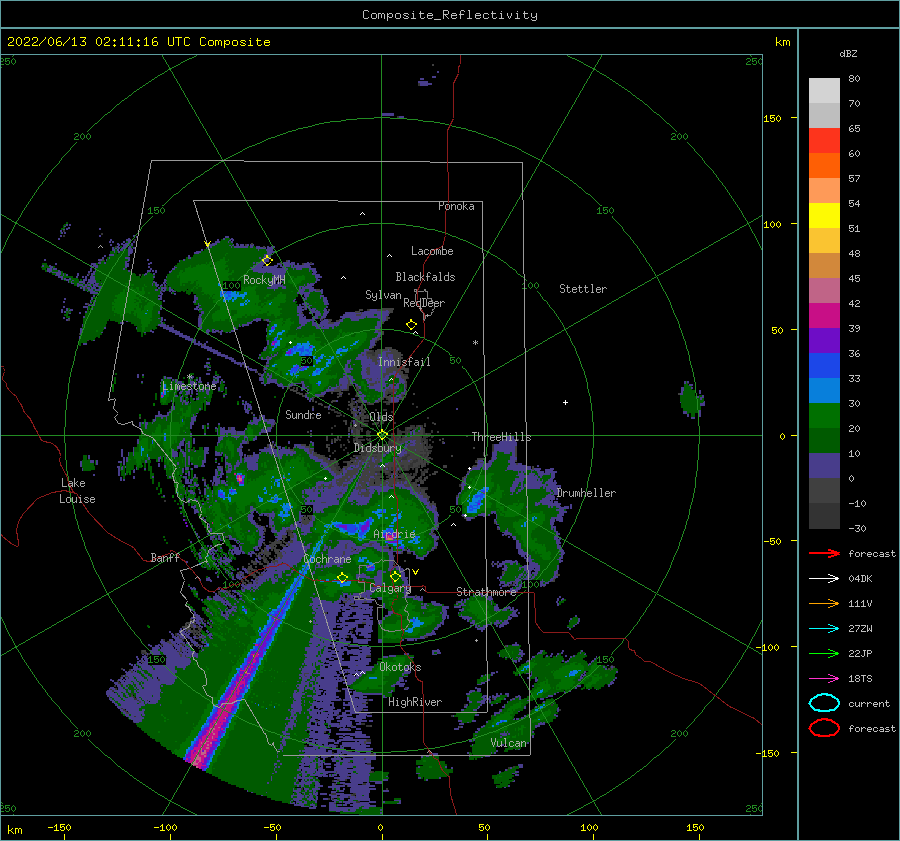This screenshot has height=841, width=900.
Task: Click the red forecast ellipse icon
Action: [824, 728]
